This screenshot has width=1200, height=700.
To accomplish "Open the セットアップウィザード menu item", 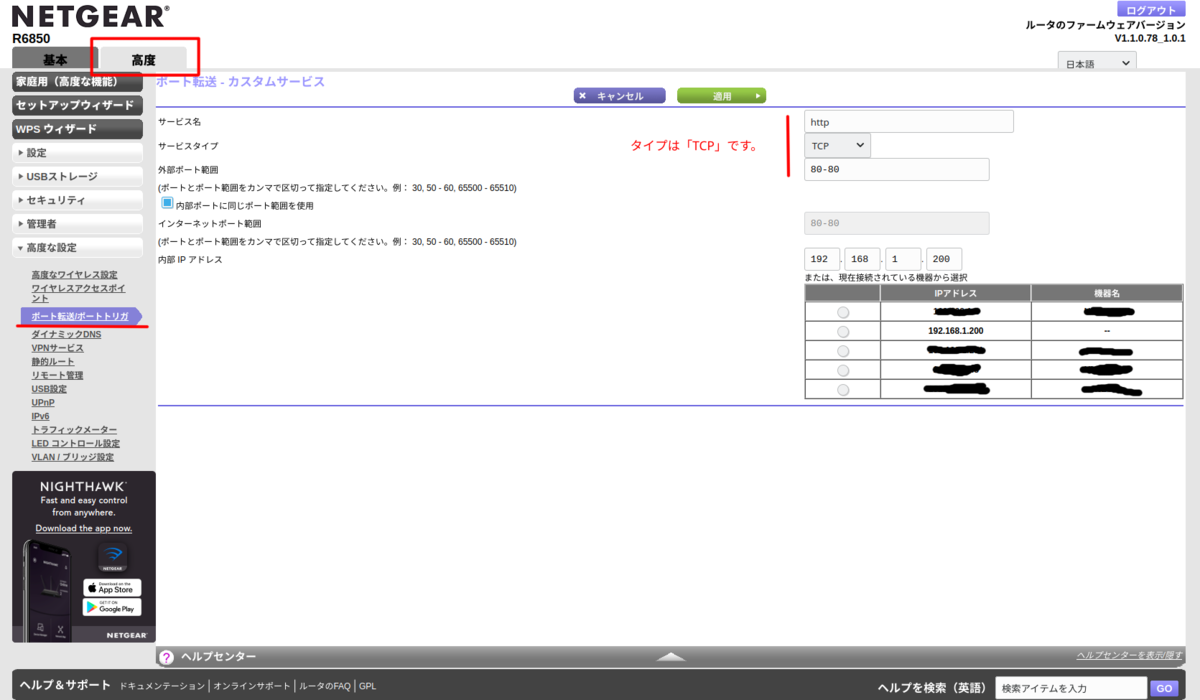I will [78, 105].
